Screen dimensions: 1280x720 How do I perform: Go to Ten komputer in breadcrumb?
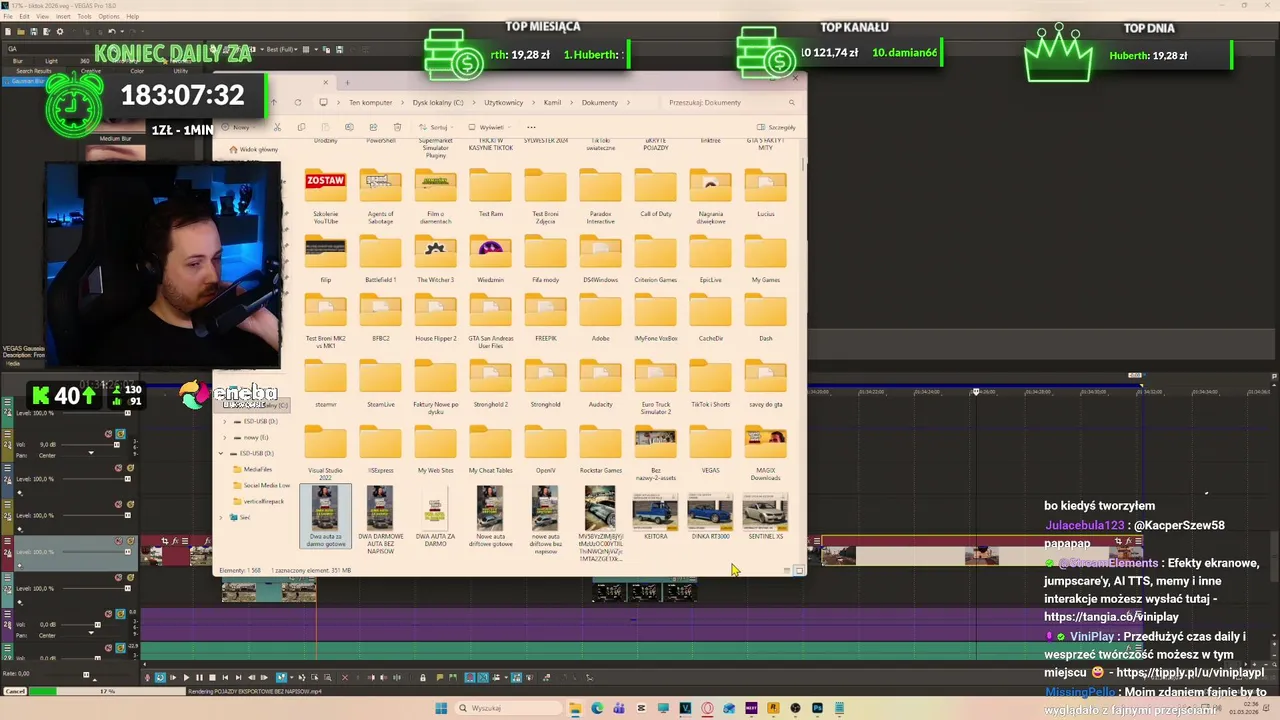[x=371, y=102]
